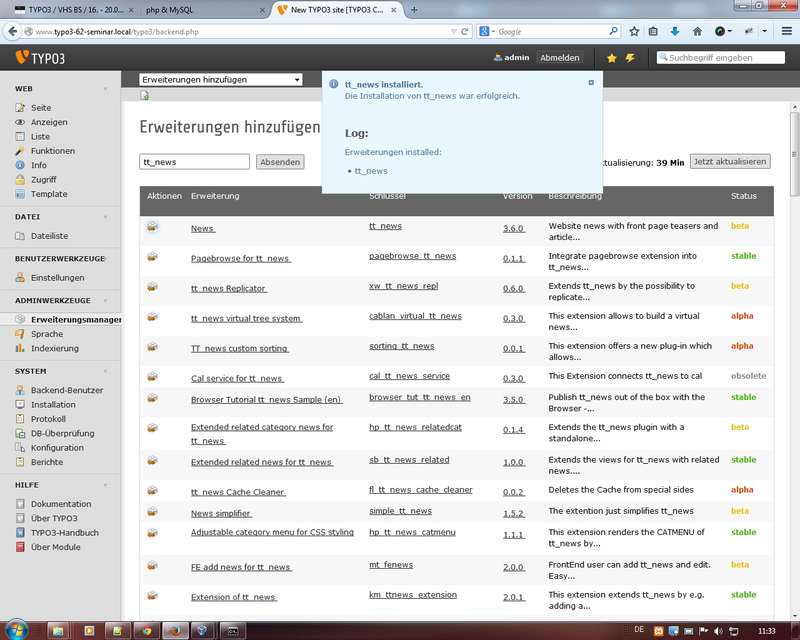This screenshot has width=800, height=640.
Task: Collapse the SYSTEM module group
Action: (106, 371)
